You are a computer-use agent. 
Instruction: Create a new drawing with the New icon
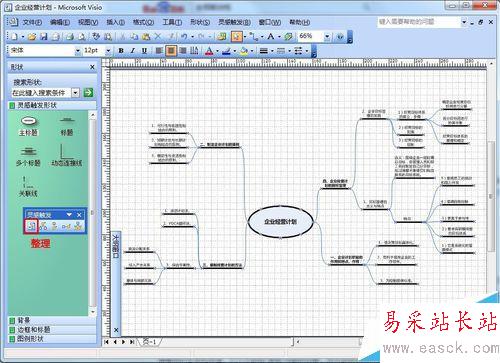click(14, 36)
